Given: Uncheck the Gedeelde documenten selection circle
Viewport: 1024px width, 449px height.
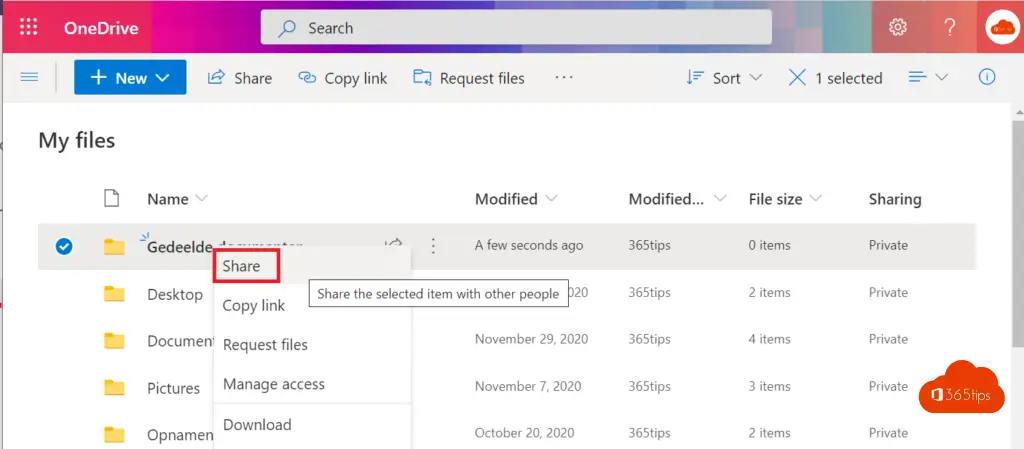Looking at the screenshot, I should 64,246.
